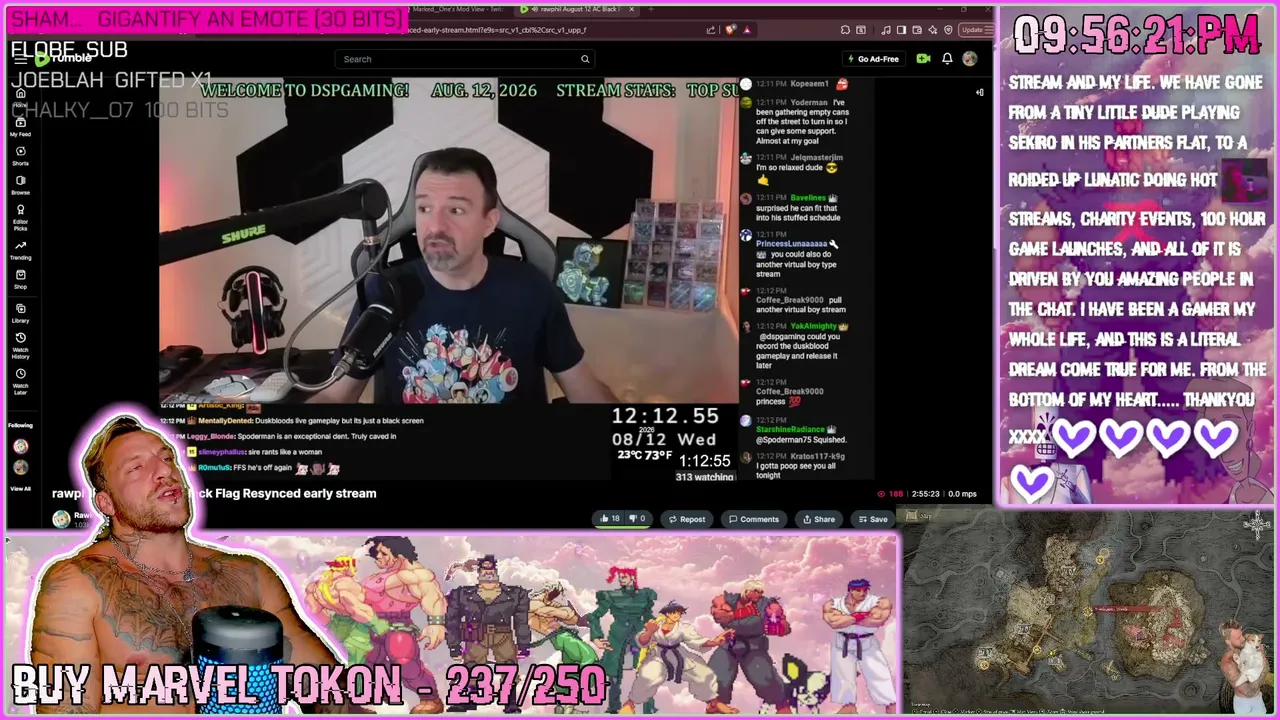Open the user profile avatar menu
The width and height of the screenshot is (1280, 720).
pyautogui.click(x=969, y=59)
